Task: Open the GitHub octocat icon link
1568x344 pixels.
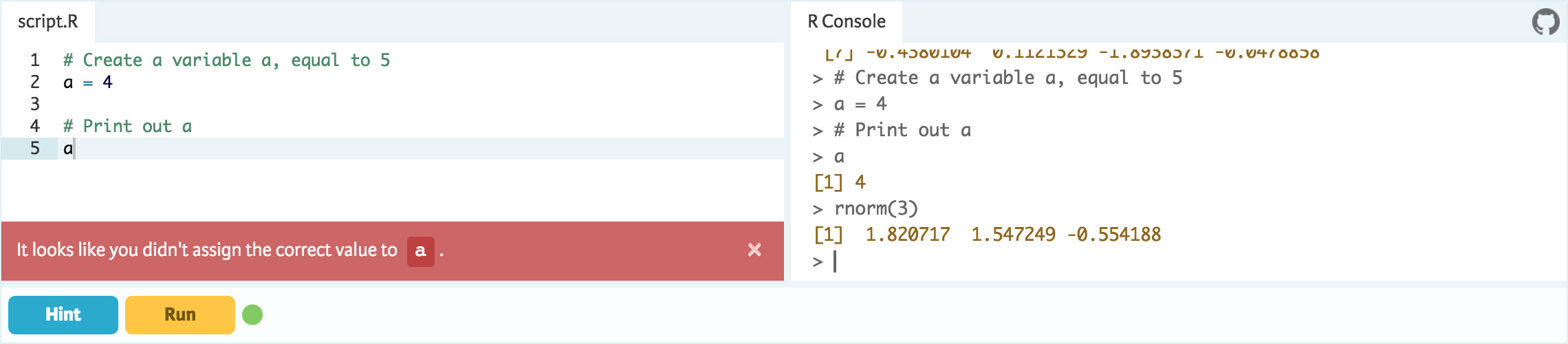Action: point(1545,22)
